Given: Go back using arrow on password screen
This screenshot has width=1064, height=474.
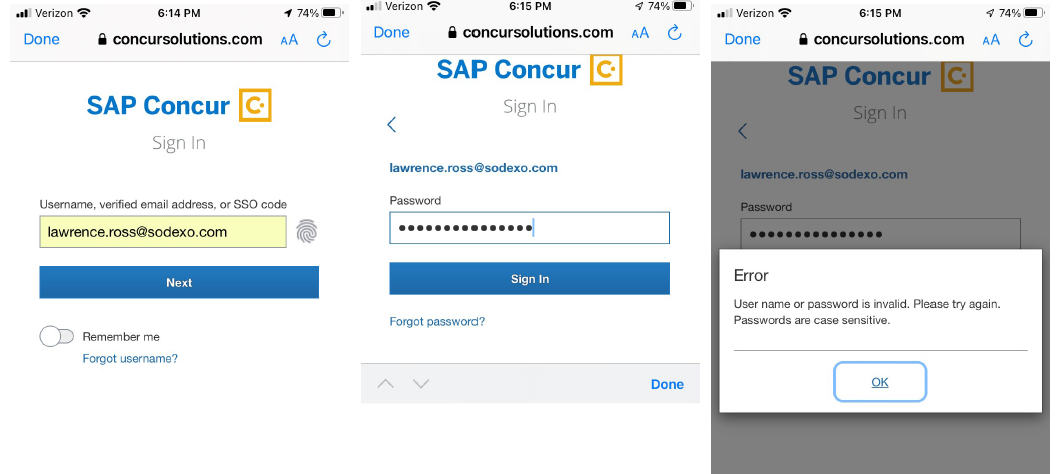Looking at the screenshot, I should pyautogui.click(x=392, y=124).
